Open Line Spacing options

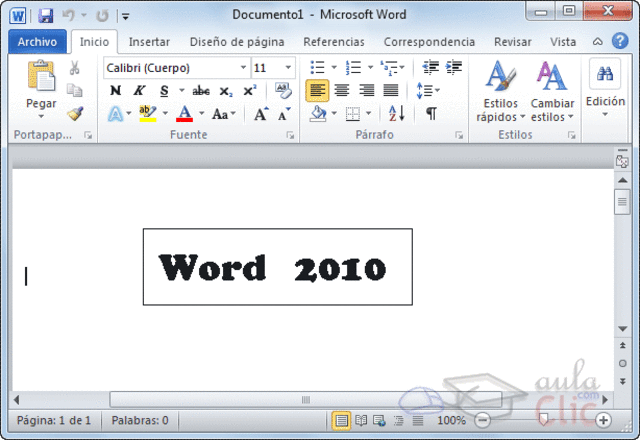[x=427, y=91]
